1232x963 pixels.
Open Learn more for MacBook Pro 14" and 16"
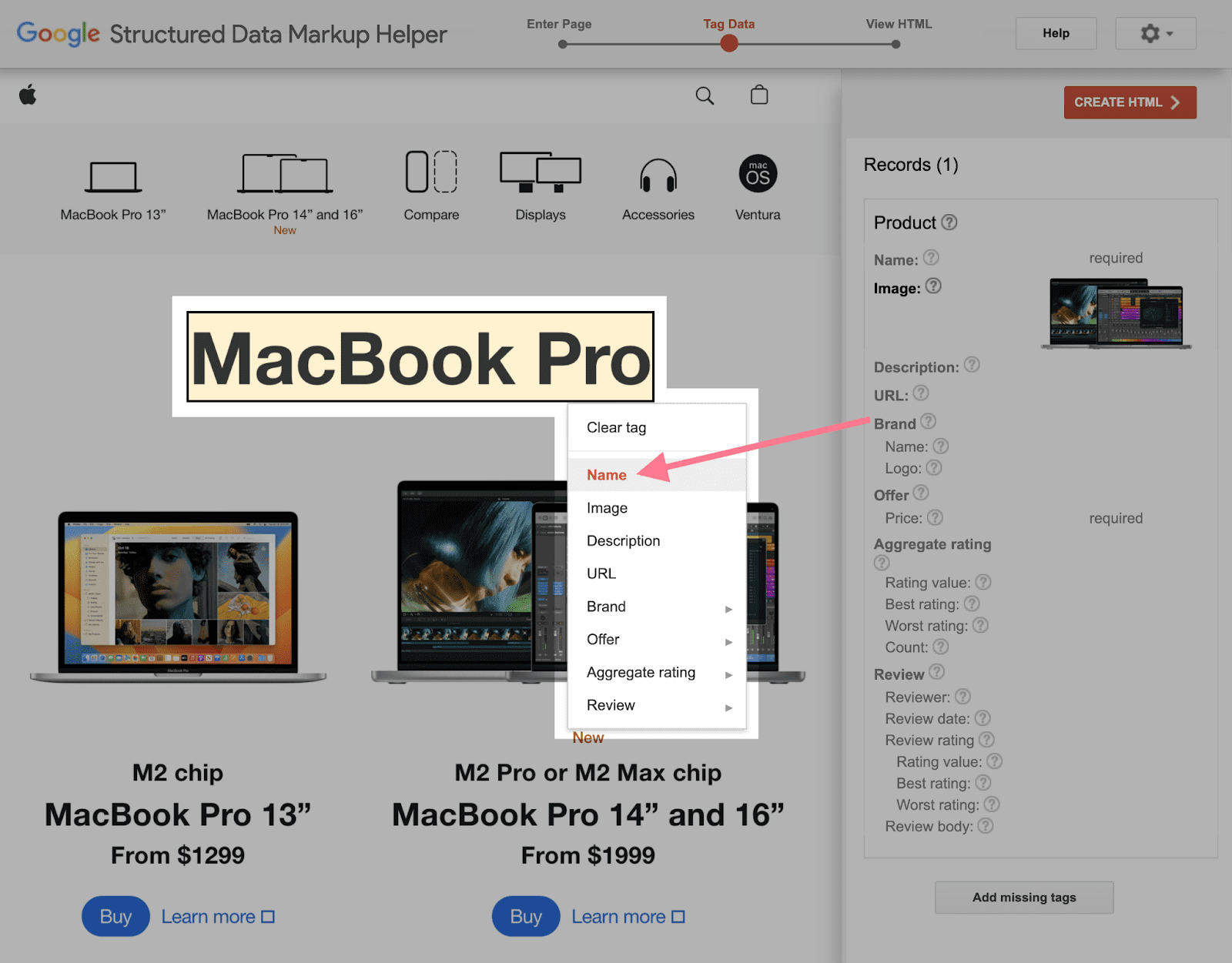[628, 917]
